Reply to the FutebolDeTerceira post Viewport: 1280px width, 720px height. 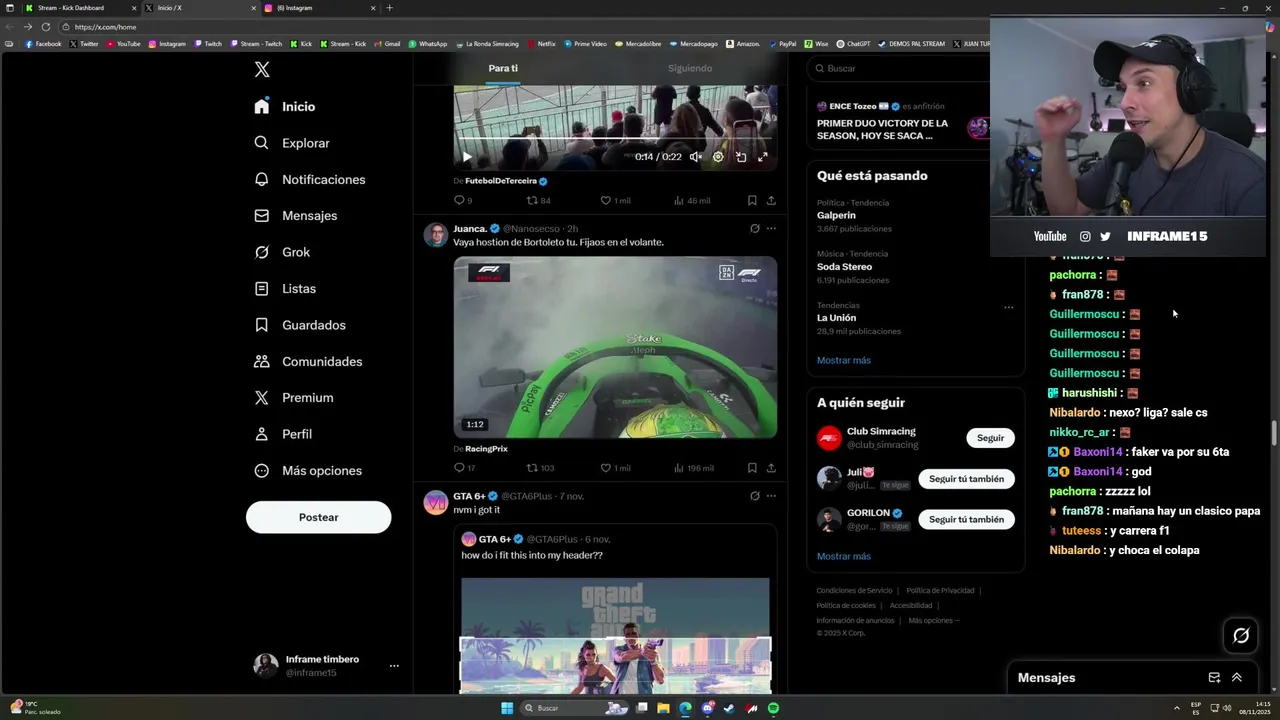[x=463, y=201]
